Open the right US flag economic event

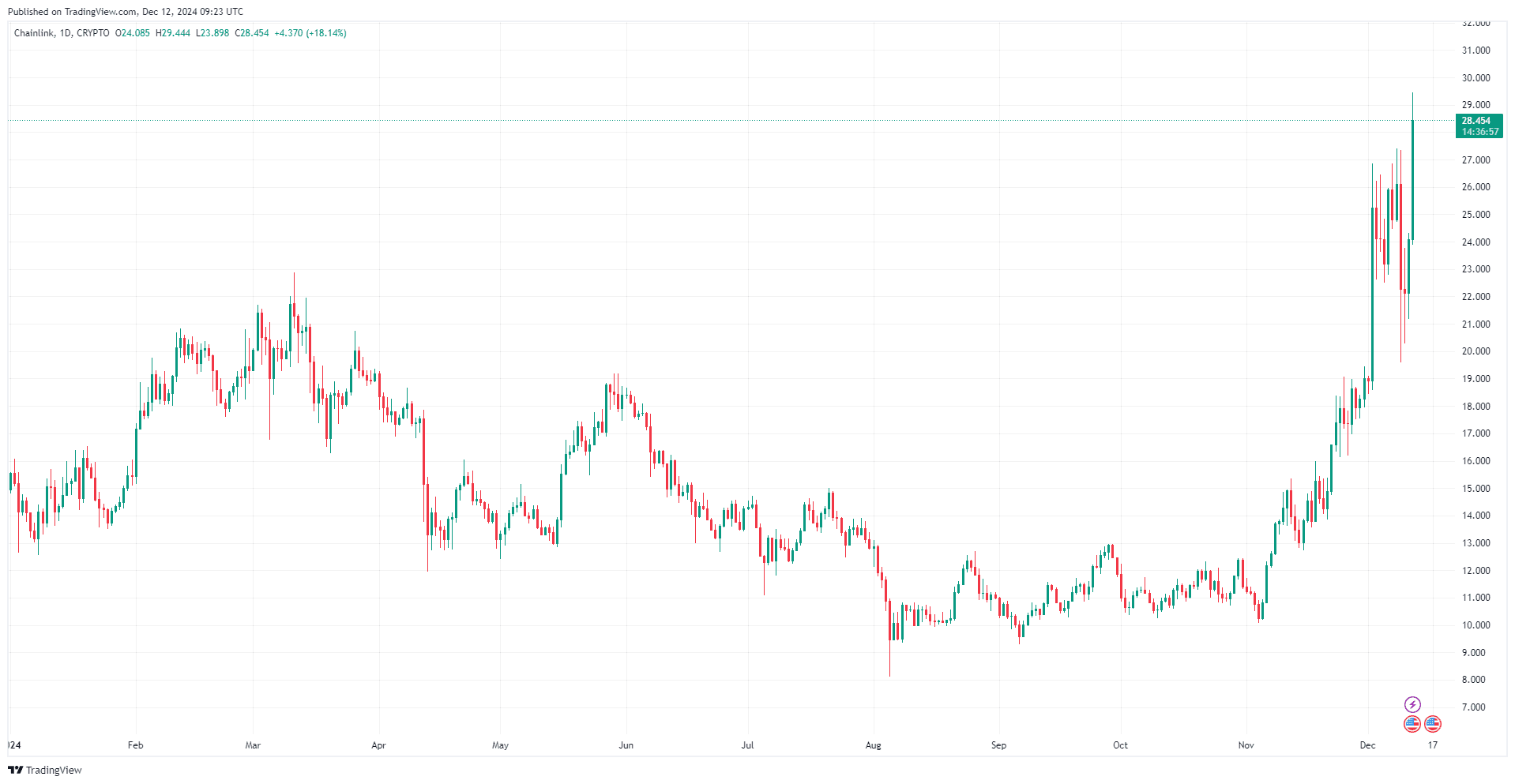[1433, 723]
